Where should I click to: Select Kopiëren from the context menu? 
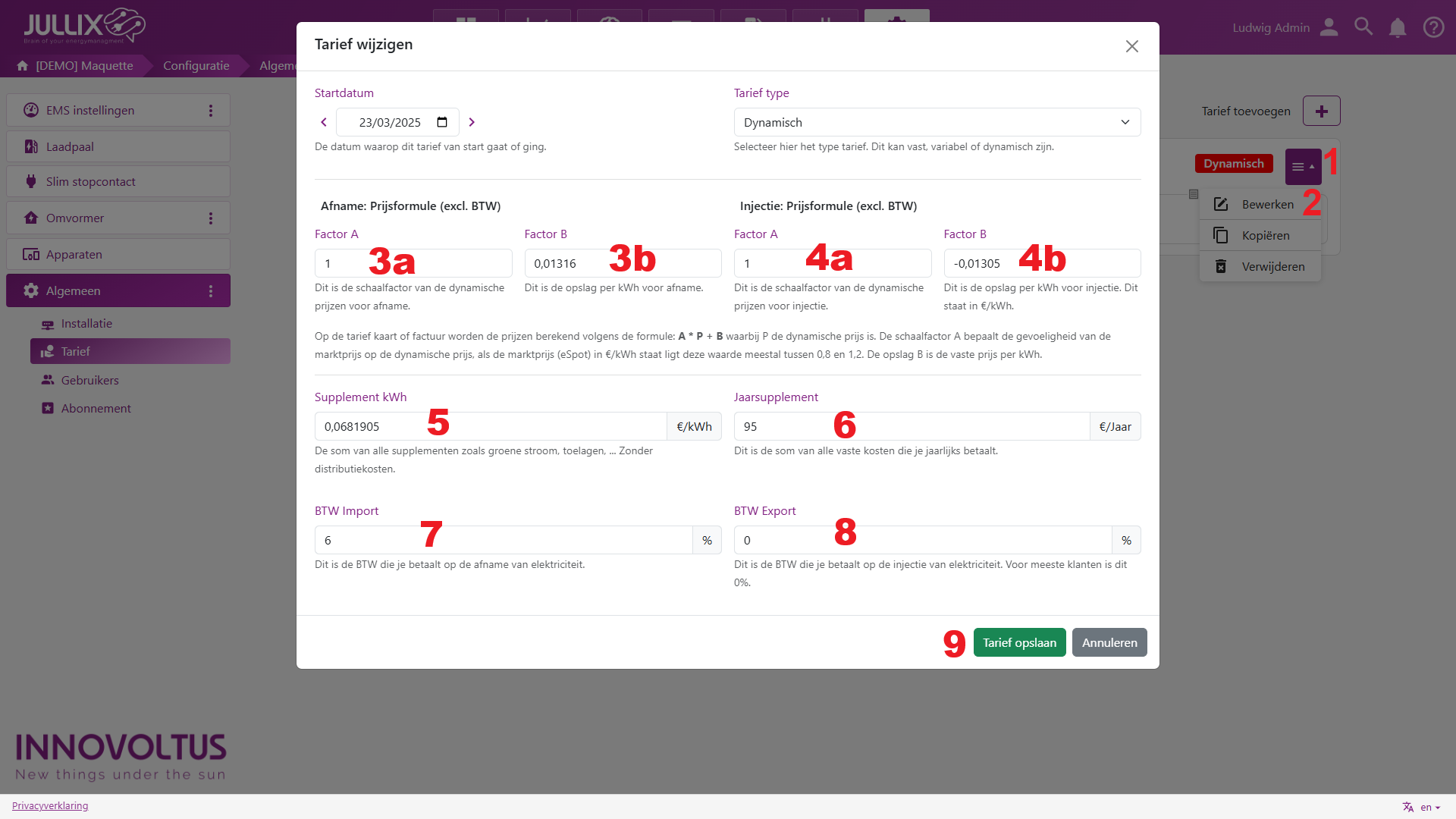[1264, 236]
